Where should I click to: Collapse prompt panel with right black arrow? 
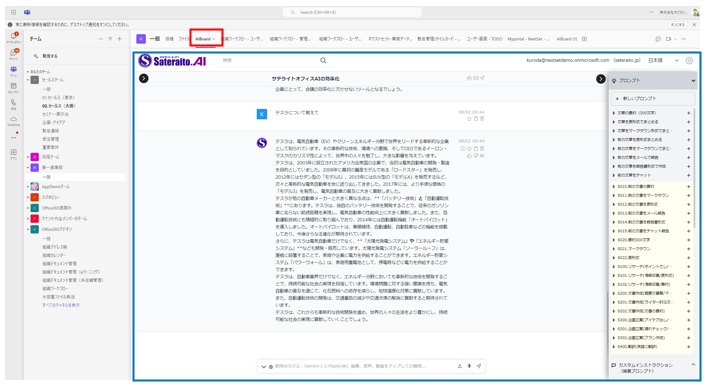click(x=601, y=79)
